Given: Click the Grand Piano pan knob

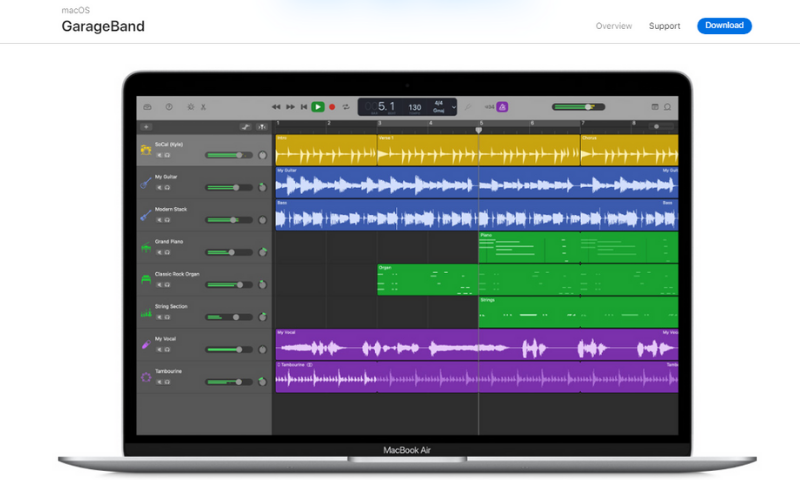Looking at the screenshot, I should tap(263, 252).
